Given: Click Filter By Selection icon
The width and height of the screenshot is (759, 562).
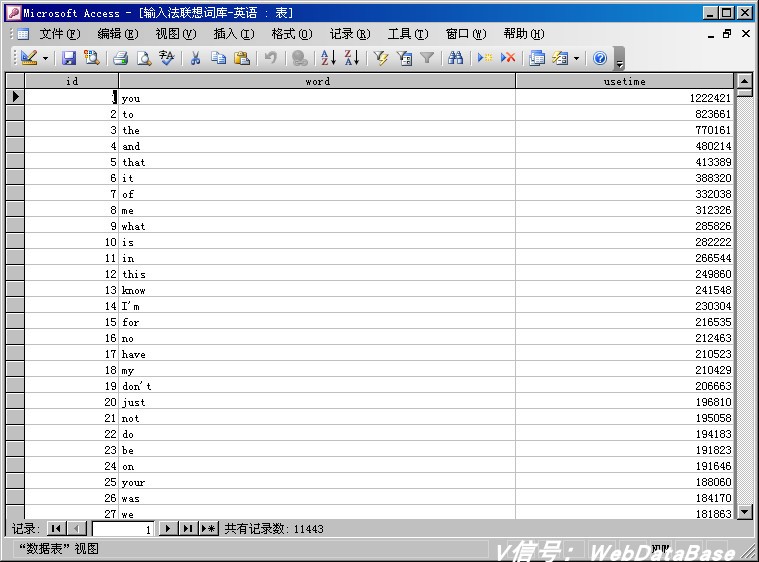Looking at the screenshot, I should [381, 58].
